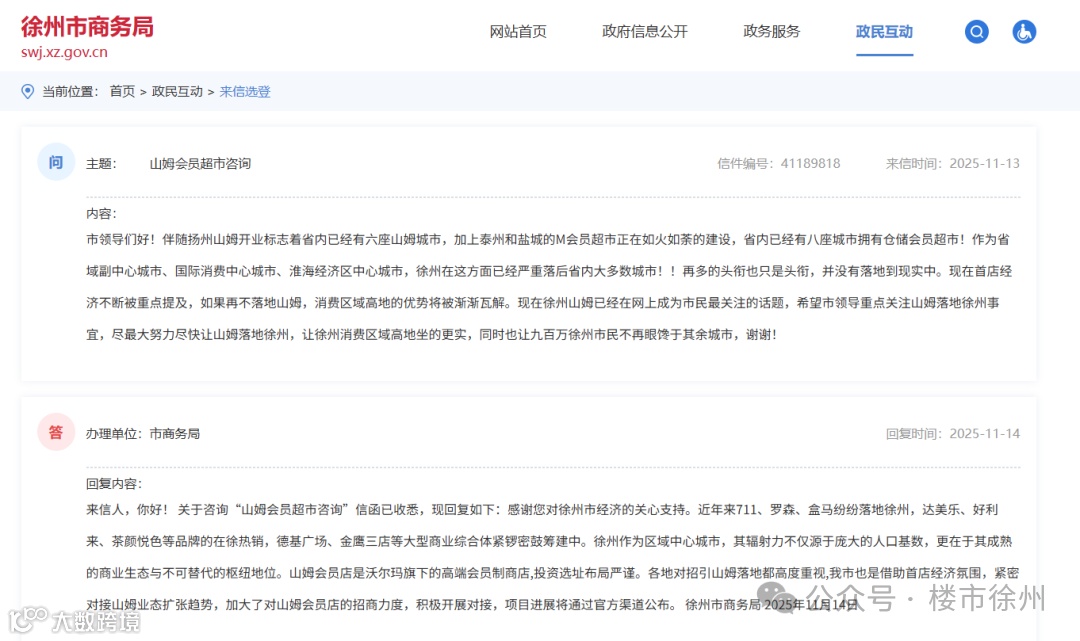
Task: Click swj.xz.gov.cn site address text
Action: pos(64,52)
